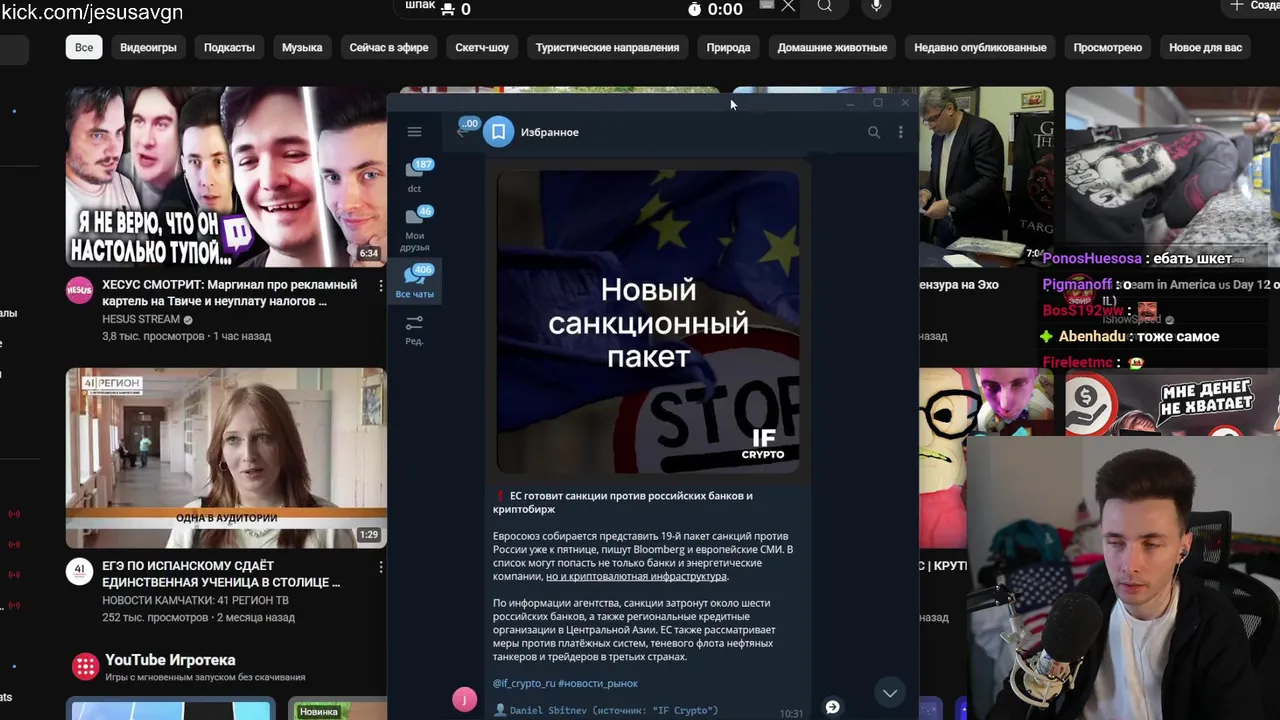This screenshot has height=720, width=1280.
Task: Click Избранное chat title
Action: [549, 132]
